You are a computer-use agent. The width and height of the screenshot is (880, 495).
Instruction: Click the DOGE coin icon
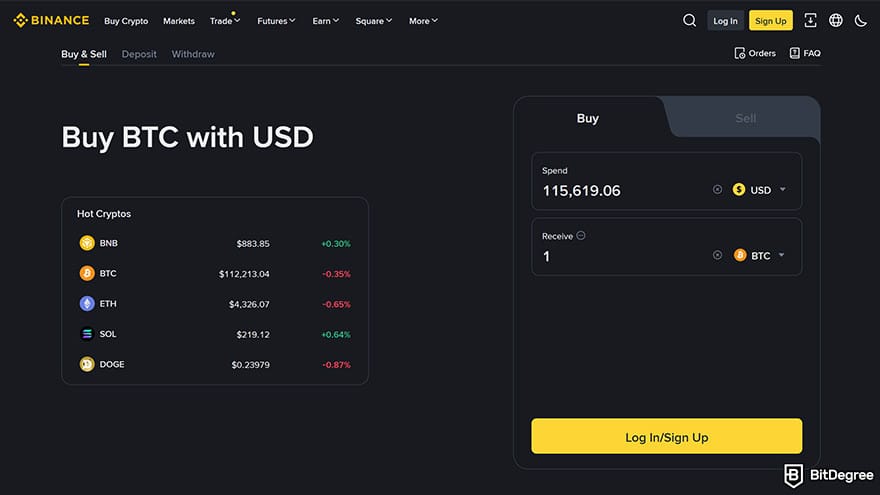tap(87, 364)
